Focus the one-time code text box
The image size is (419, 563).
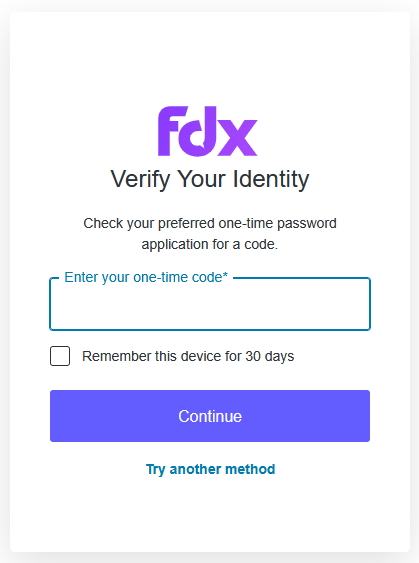tap(210, 304)
